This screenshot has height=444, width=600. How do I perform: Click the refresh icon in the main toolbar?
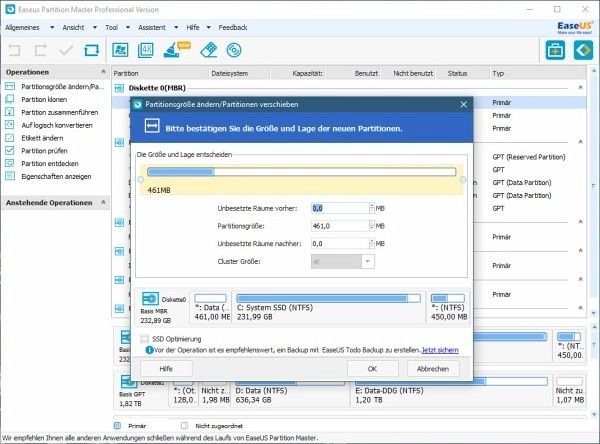tap(91, 50)
